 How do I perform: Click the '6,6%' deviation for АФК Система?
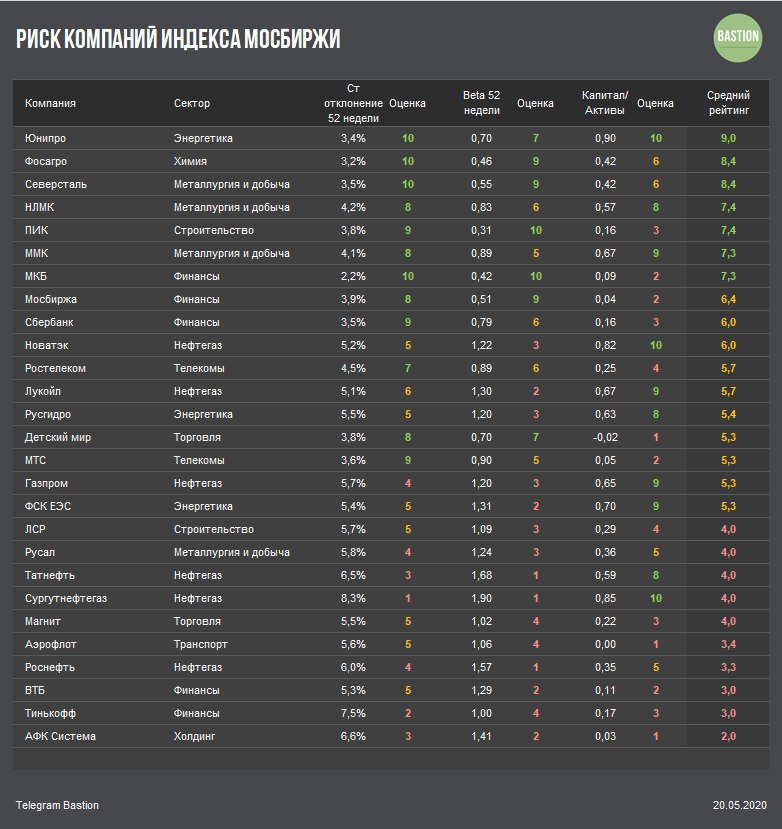tap(353, 736)
